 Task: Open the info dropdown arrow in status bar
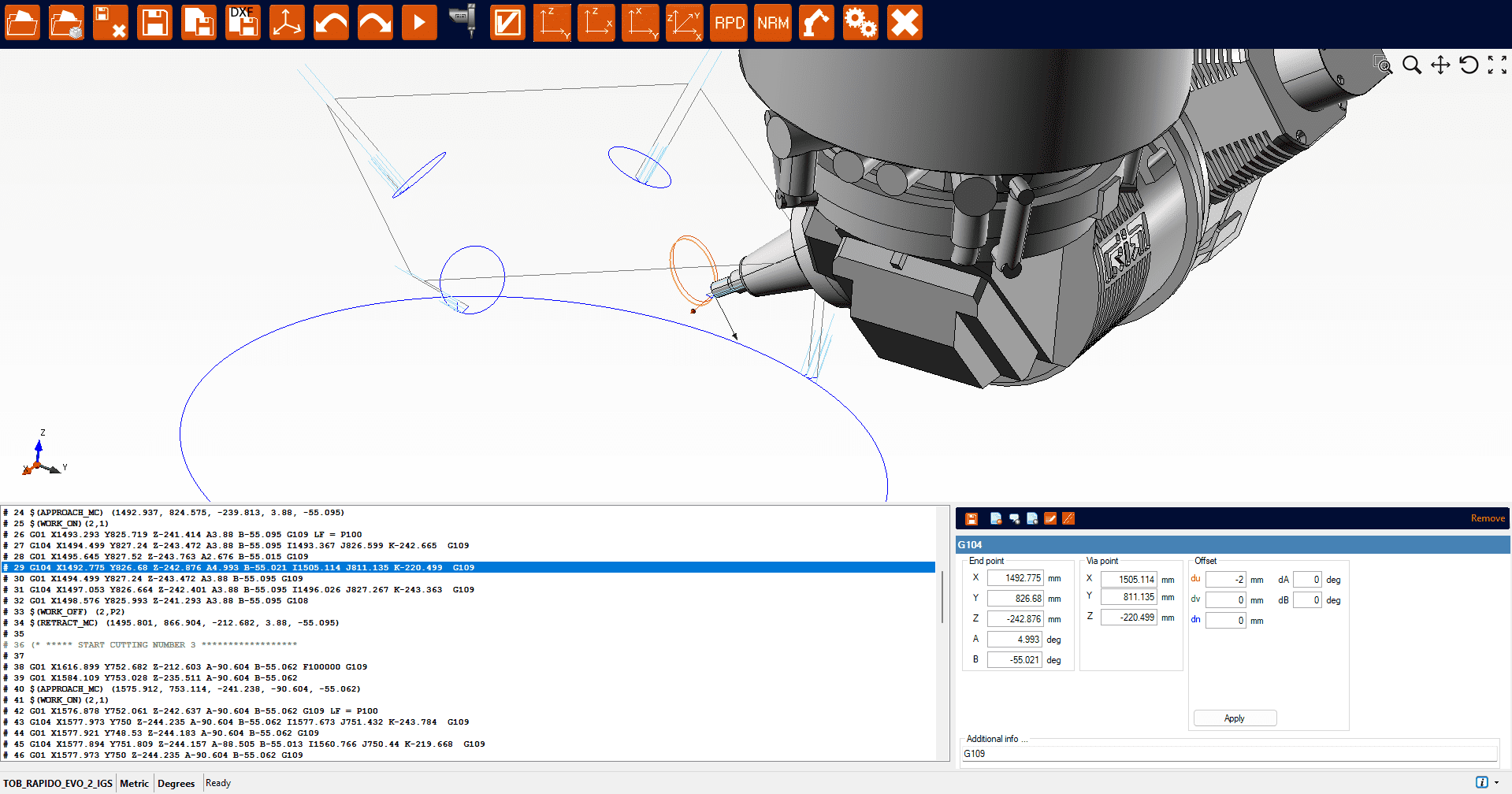(x=1496, y=783)
